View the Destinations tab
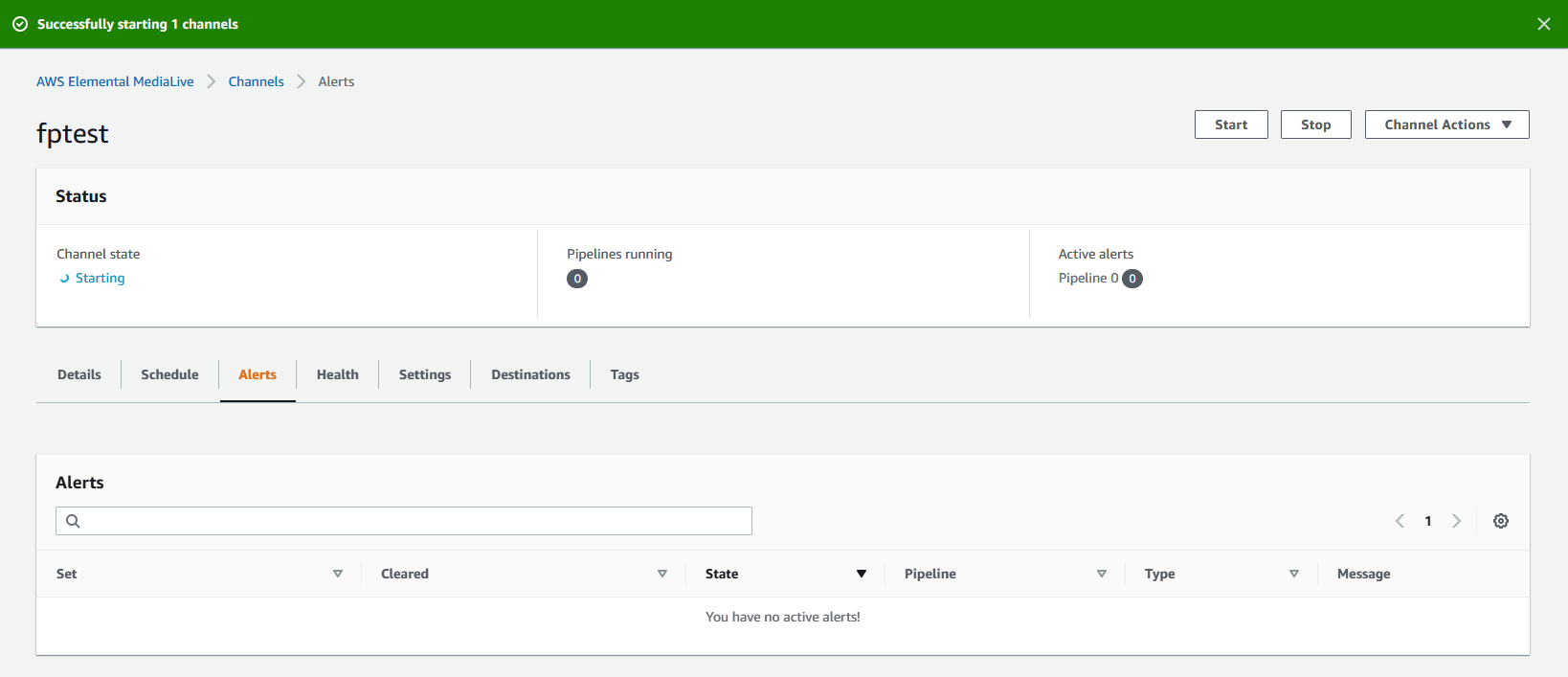Viewport: 1568px width, 677px height. coord(530,374)
